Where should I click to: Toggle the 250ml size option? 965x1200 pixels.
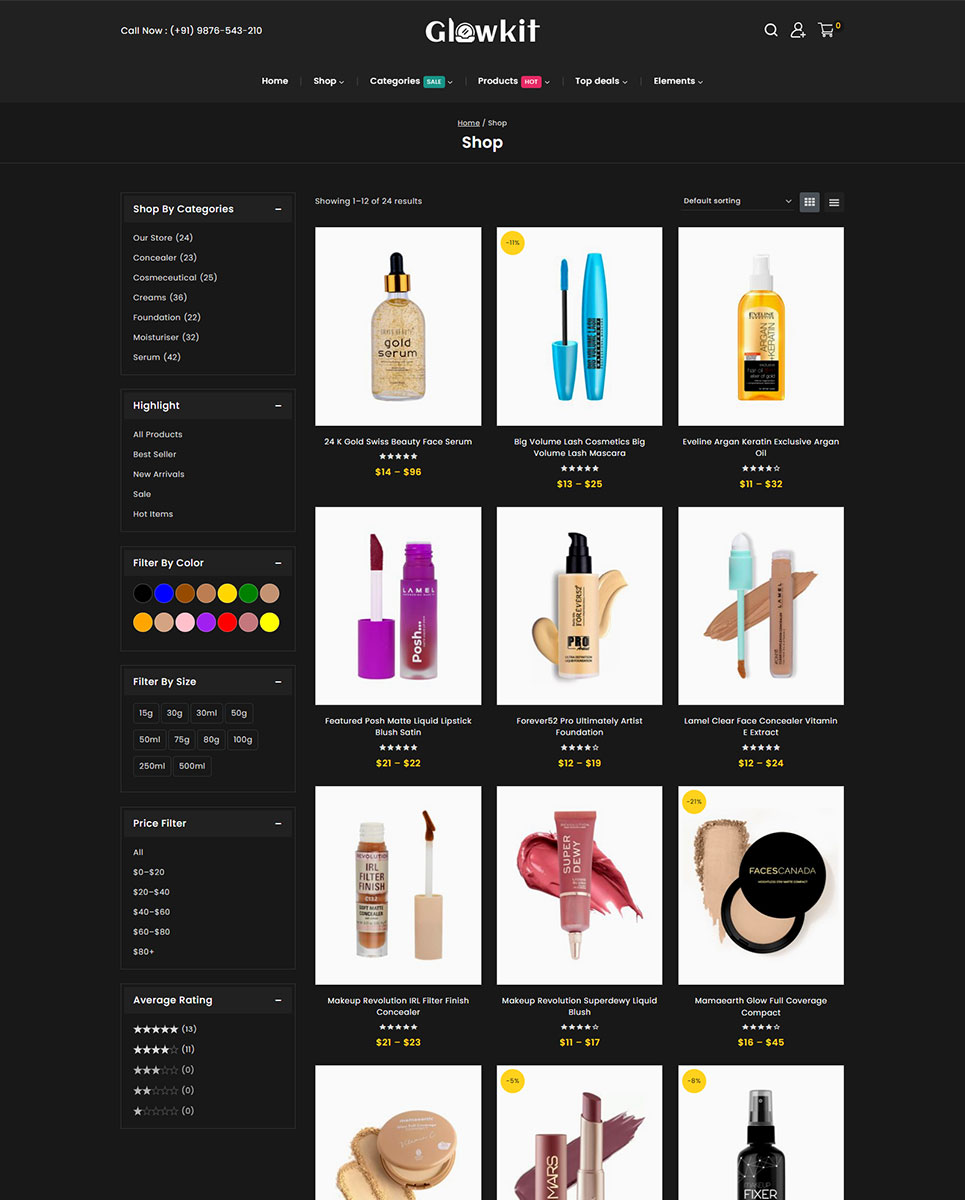pos(152,766)
